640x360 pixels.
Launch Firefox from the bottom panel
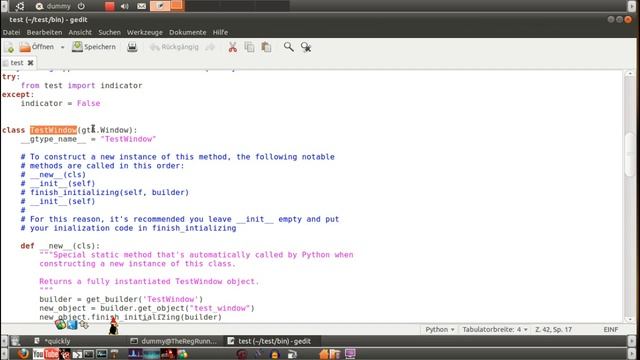coord(23,354)
